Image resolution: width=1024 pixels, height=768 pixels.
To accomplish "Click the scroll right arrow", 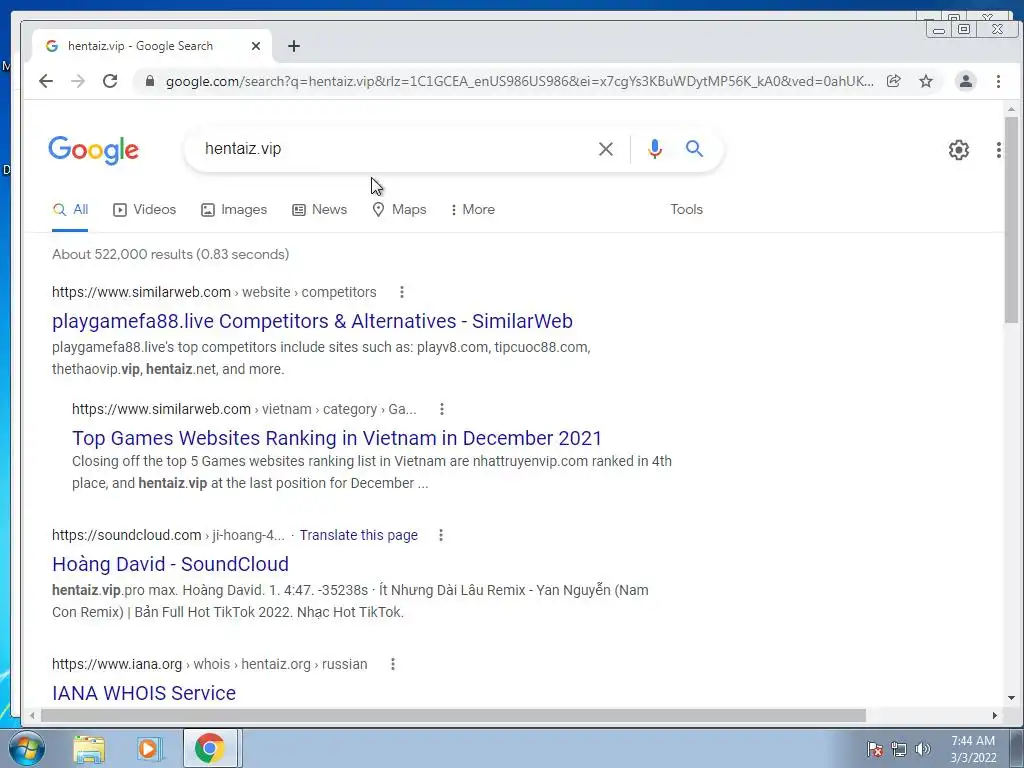I will [x=995, y=716].
